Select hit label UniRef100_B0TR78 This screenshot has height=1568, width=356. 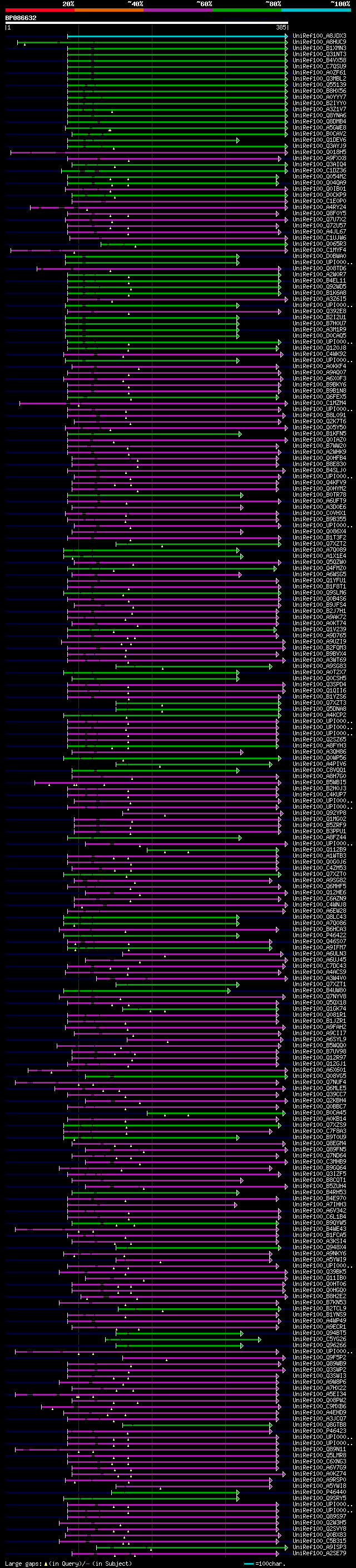tap(319, 495)
